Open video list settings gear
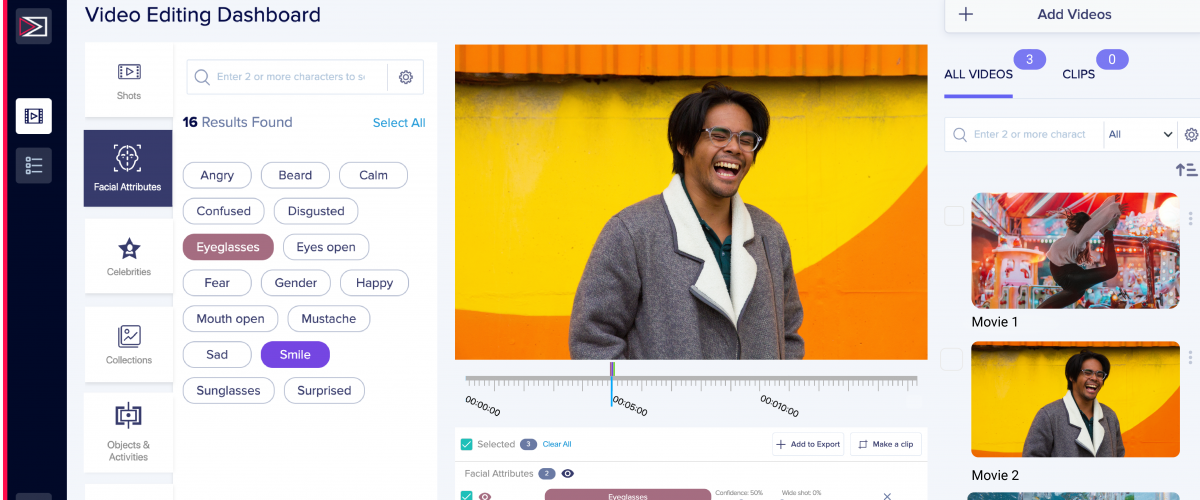Image resolution: width=1200 pixels, height=500 pixels. pos(1191,134)
